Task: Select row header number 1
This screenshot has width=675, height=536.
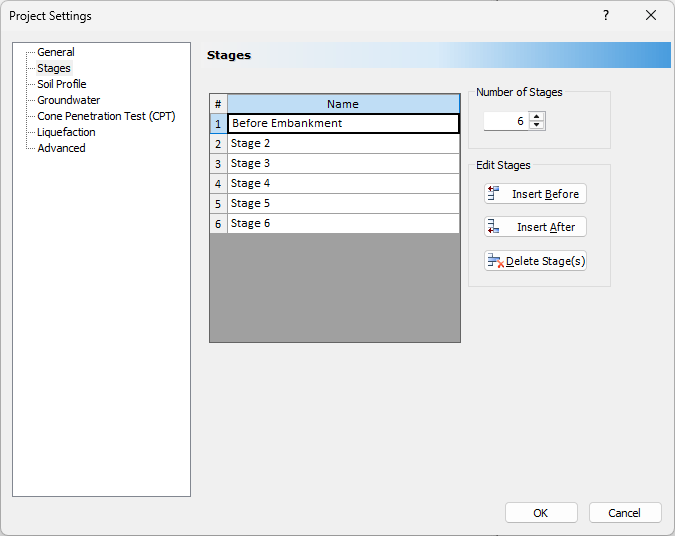Action: point(218,124)
